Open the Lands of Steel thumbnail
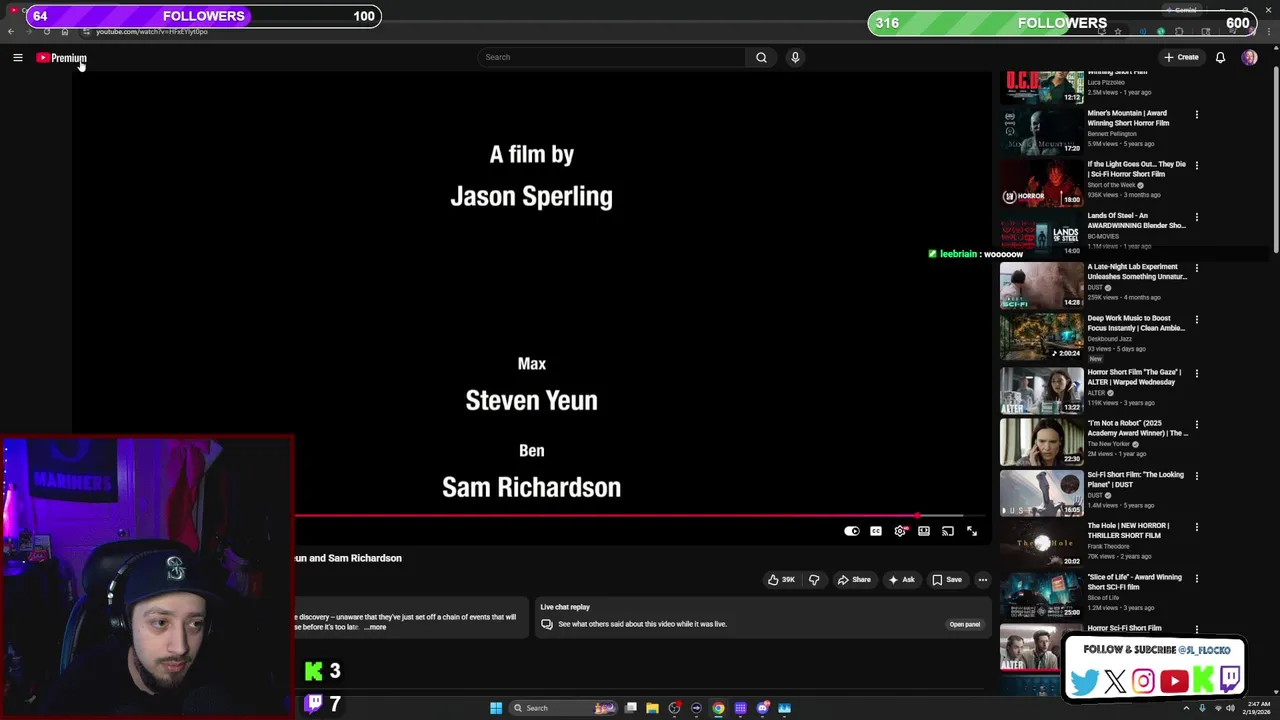Image resolution: width=1280 pixels, height=720 pixels. [x=1042, y=234]
